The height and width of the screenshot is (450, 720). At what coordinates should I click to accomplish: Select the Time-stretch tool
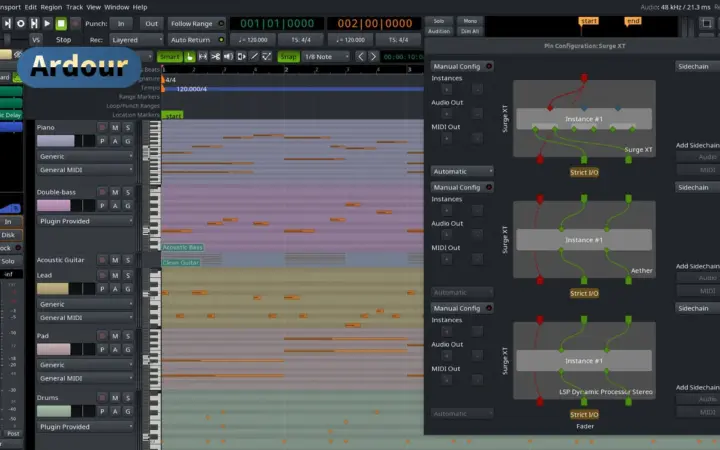point(241,56)
